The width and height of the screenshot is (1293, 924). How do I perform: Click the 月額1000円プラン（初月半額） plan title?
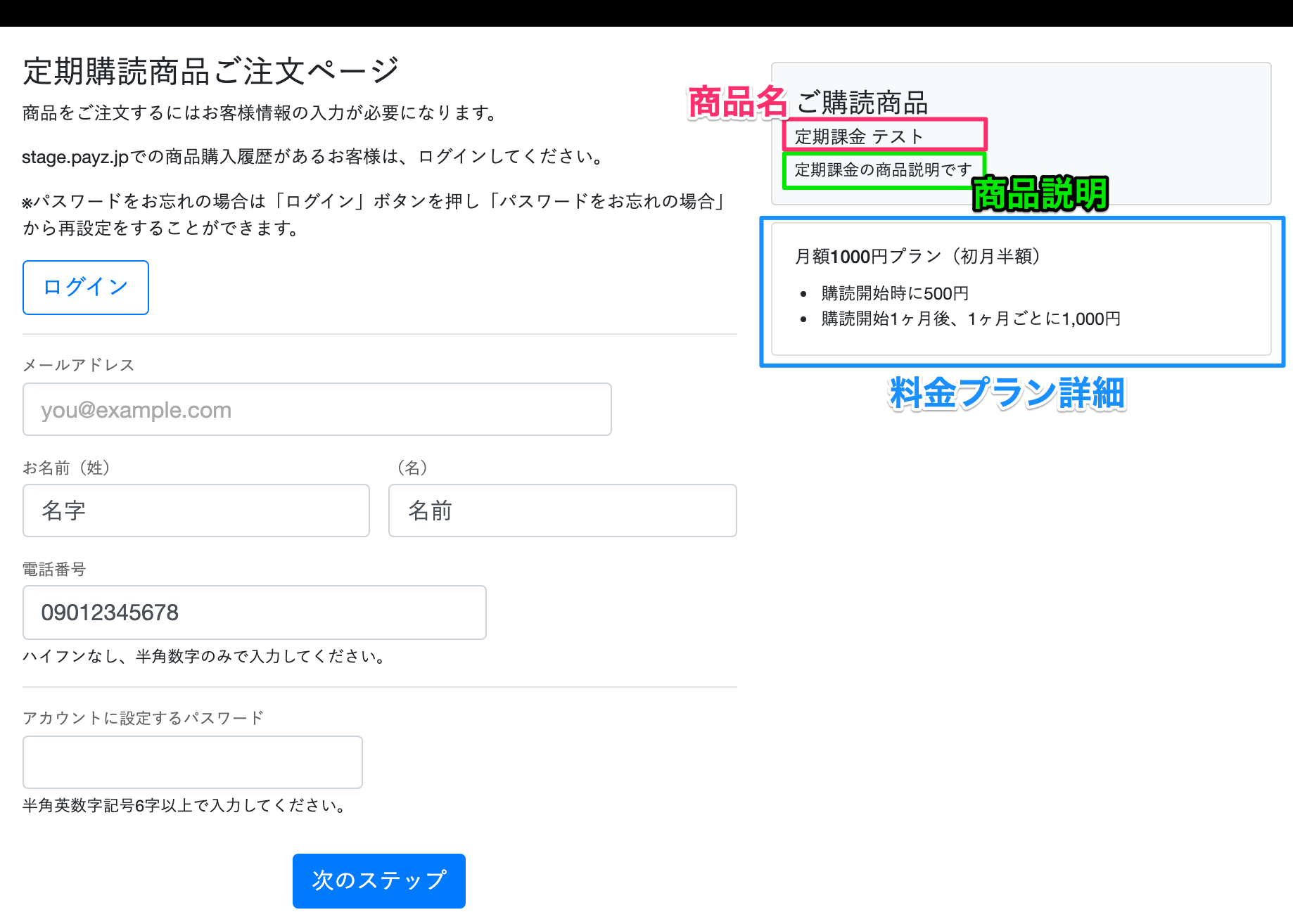pos(918,257)
